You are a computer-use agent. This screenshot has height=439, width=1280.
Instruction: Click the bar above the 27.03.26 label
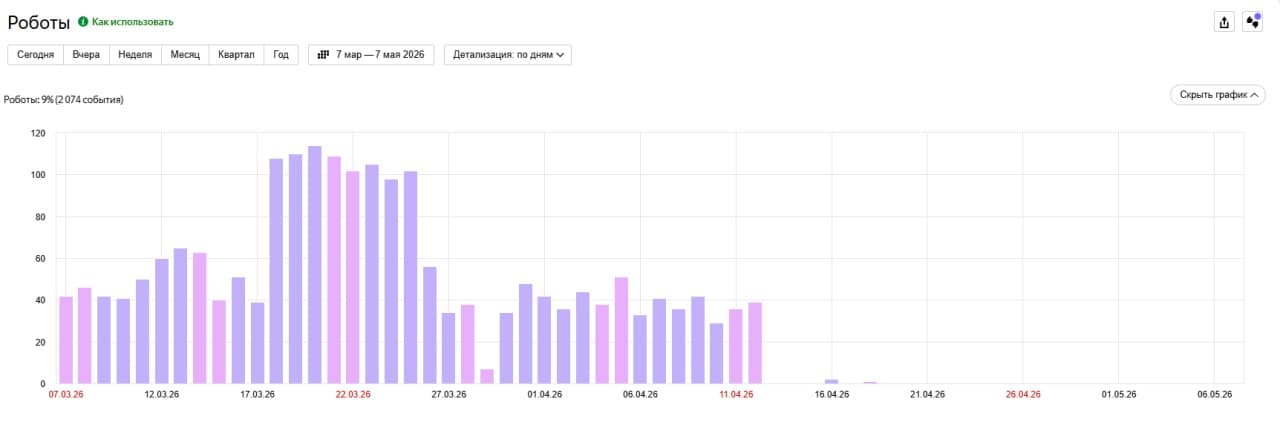click(449, 348)
